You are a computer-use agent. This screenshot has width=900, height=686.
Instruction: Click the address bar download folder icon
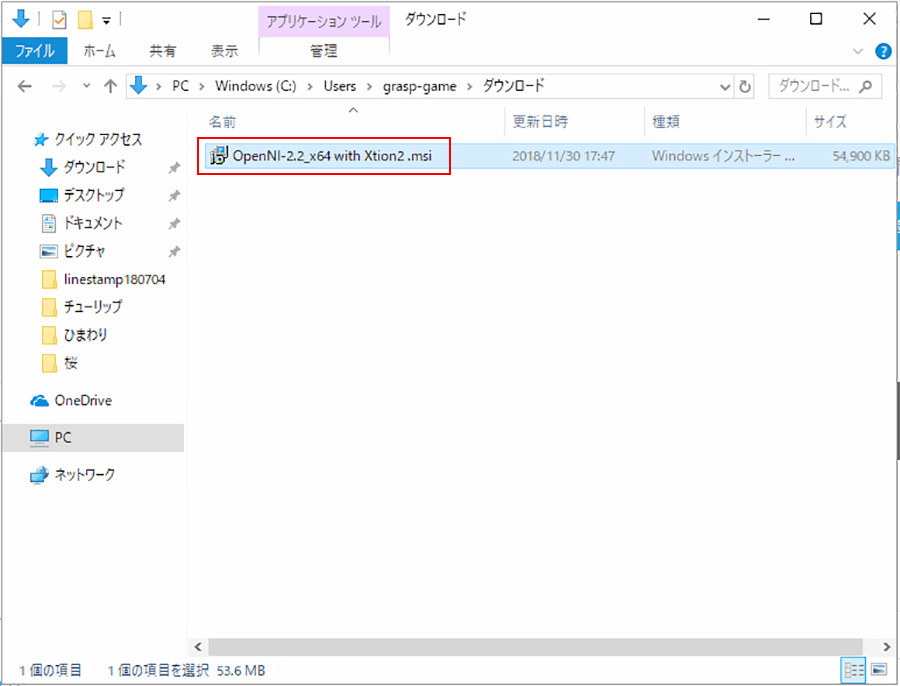138,86
